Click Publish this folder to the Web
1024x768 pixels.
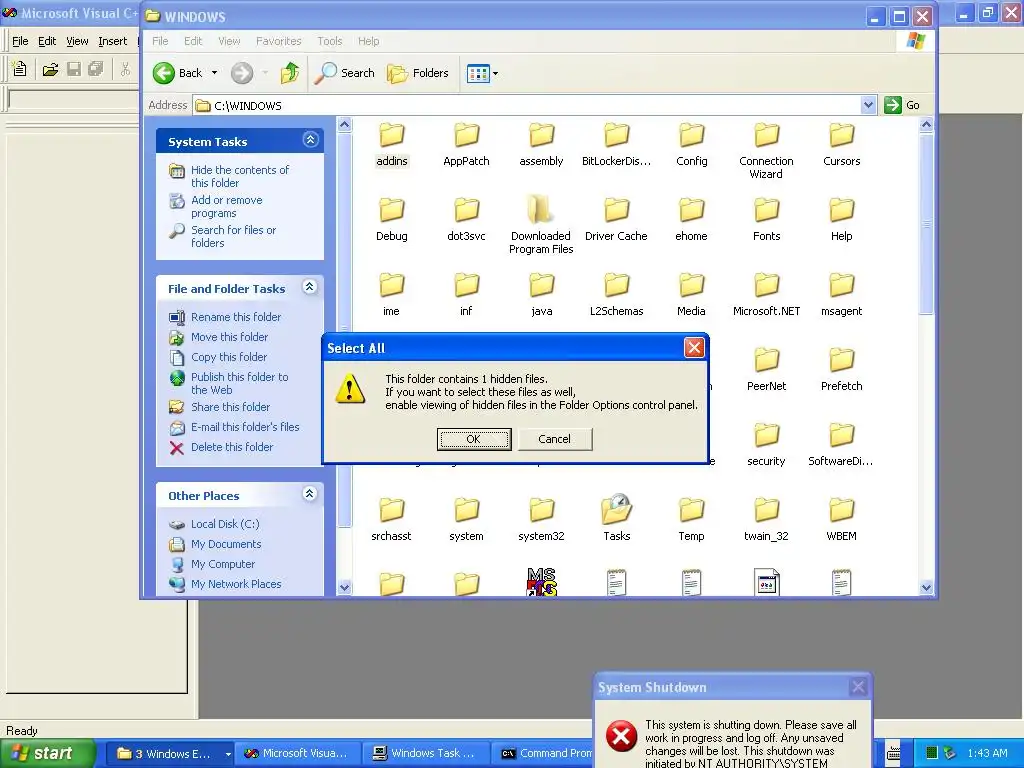click(x=239, y=383)
